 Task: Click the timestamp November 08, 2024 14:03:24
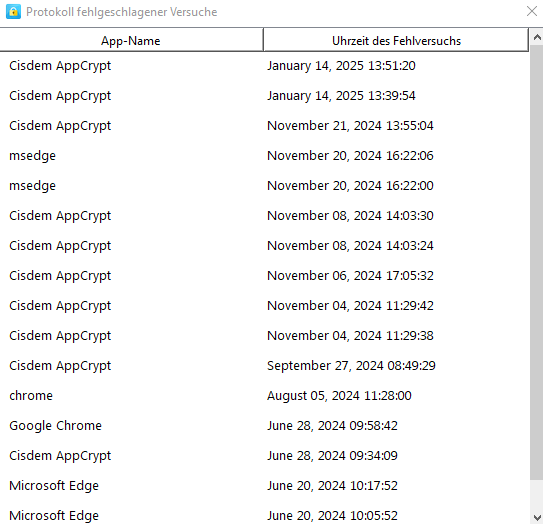(x=350, y=246)
